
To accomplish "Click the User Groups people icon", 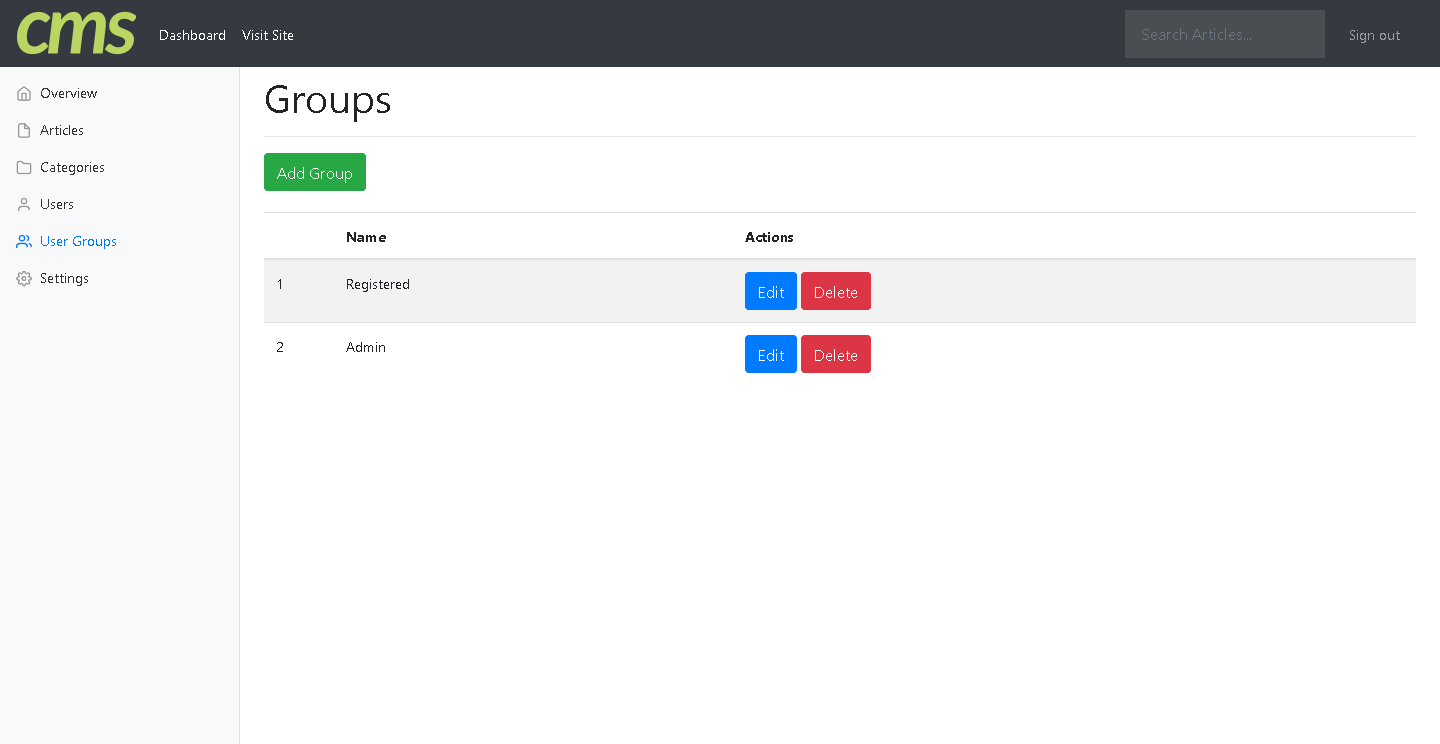I will coord(24,242).
